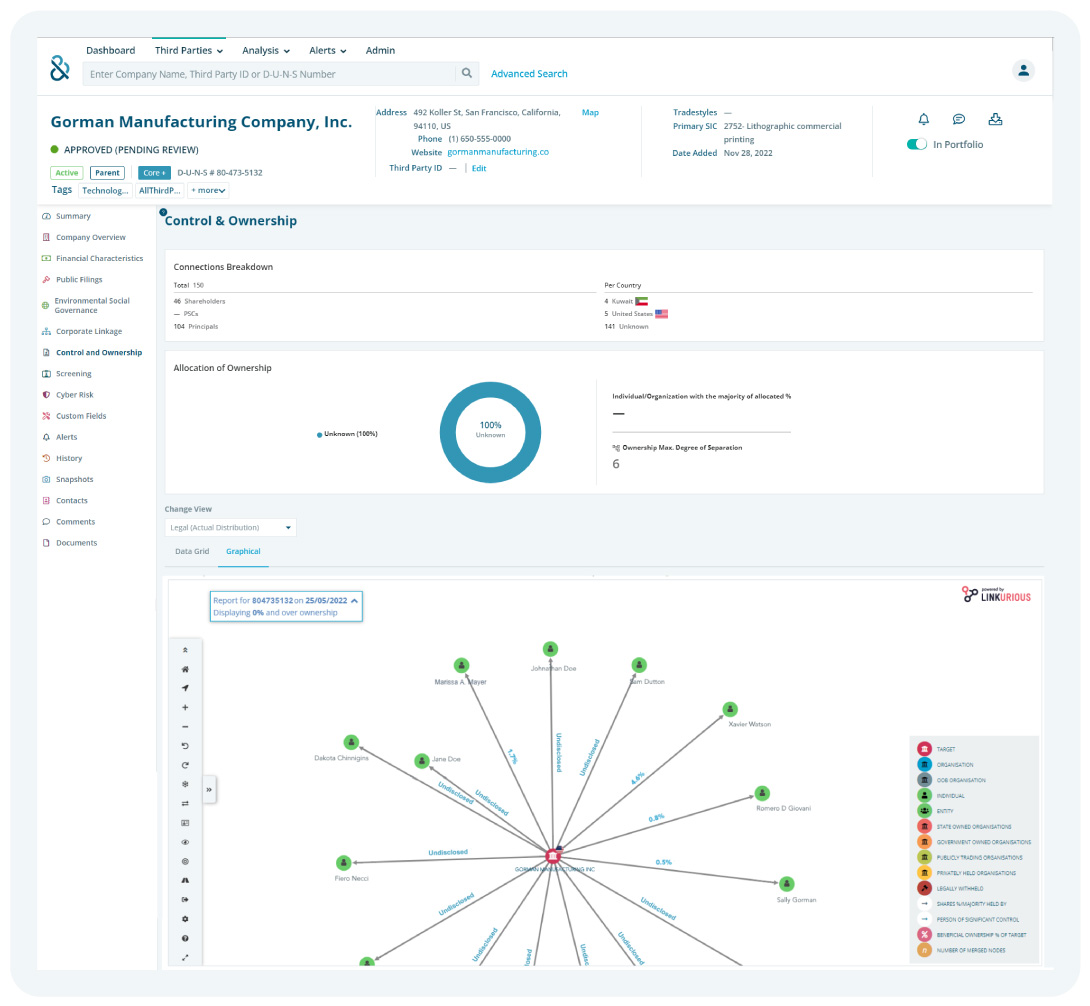Click the road icon in graph toolbar

coord(185,880)
